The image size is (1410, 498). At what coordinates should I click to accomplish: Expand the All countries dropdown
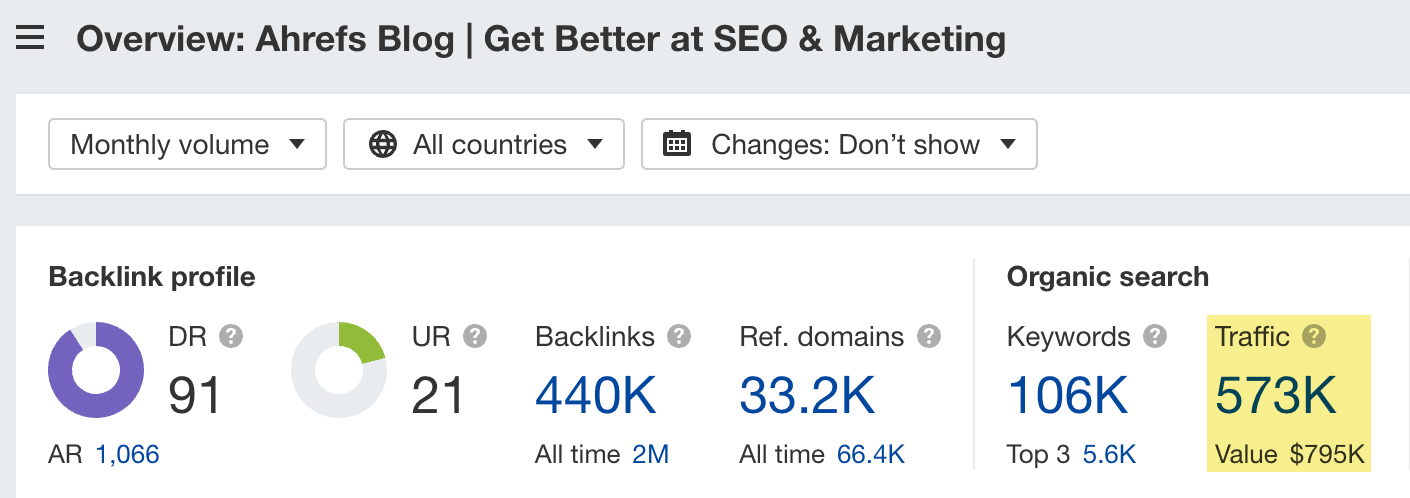[484, 144]
